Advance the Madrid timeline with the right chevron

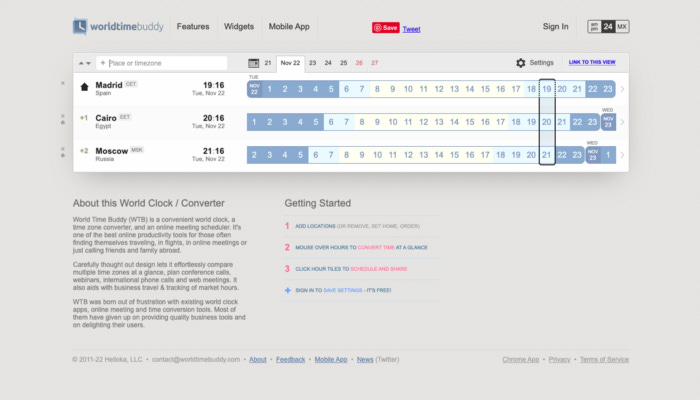pyautogui.click(x=622, y=89)
